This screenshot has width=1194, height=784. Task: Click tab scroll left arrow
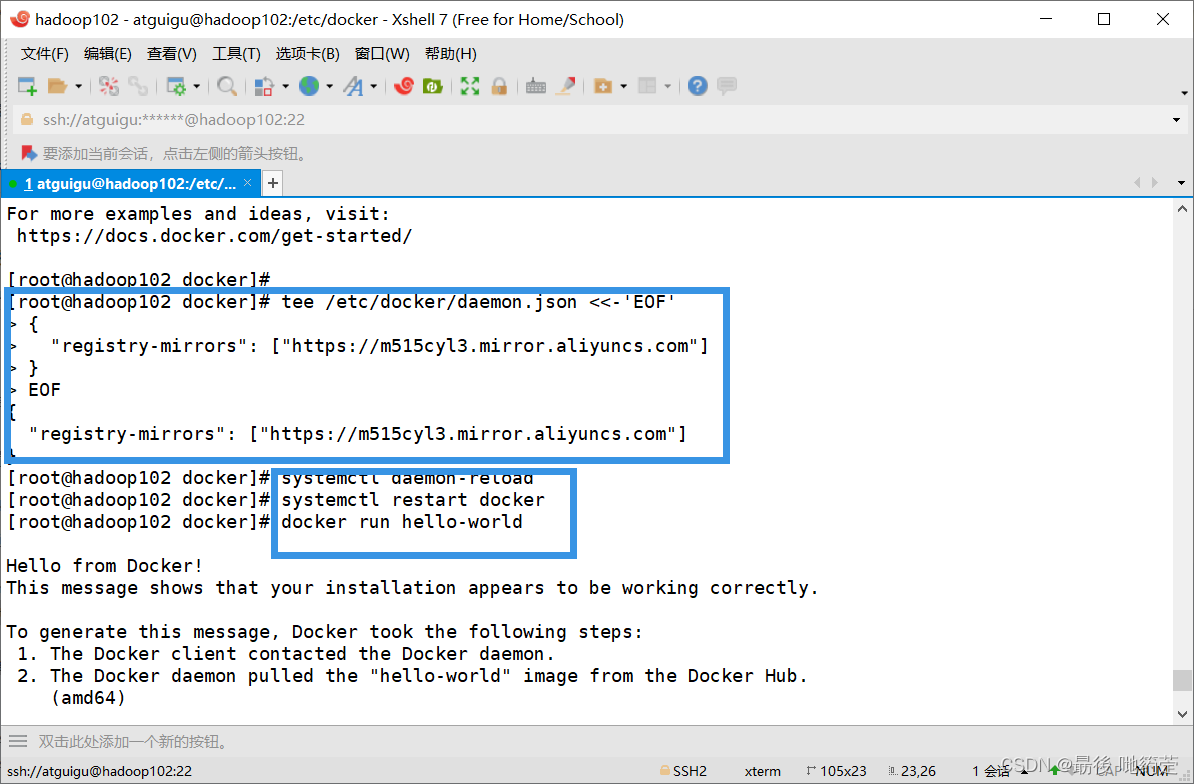coord(1137,183)
